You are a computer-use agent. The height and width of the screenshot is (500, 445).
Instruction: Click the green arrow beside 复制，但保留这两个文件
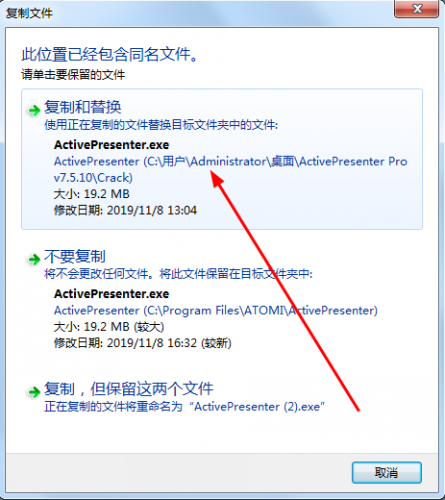(x=34, y=392)
